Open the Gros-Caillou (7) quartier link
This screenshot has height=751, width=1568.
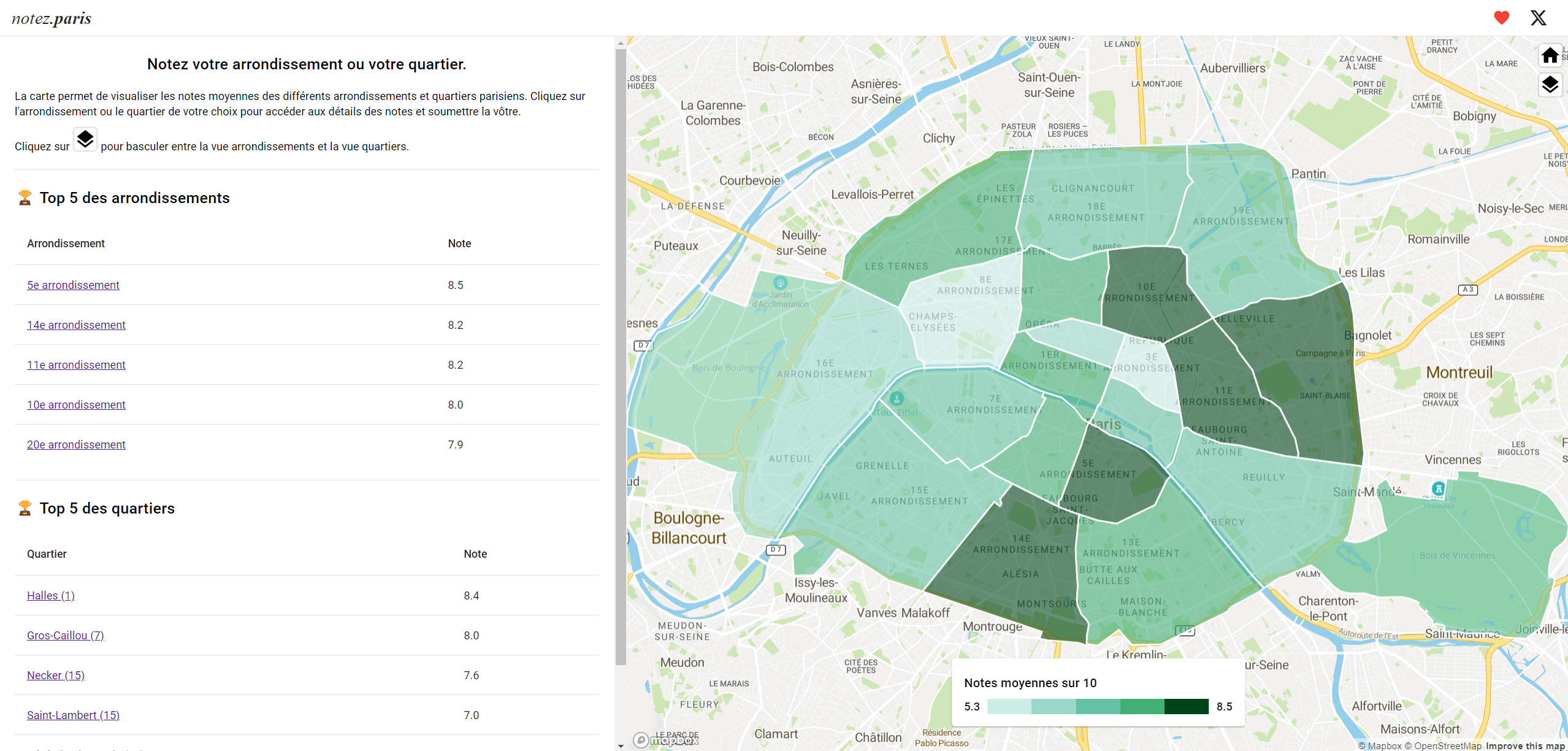66,635
